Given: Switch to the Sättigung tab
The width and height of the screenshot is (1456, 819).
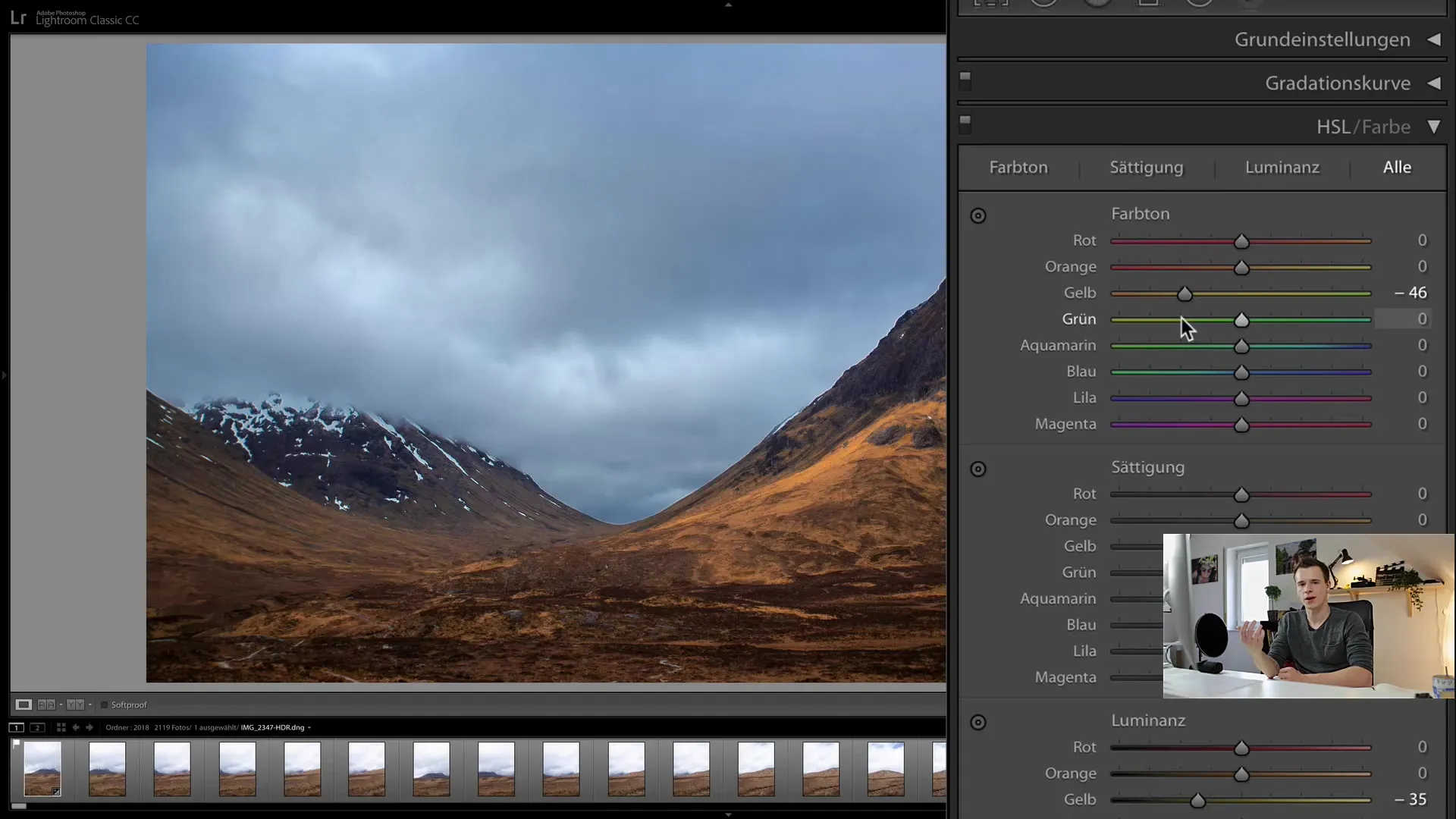Looking at the screenshot, I should pyautogui.click(x=1147, y=168).
